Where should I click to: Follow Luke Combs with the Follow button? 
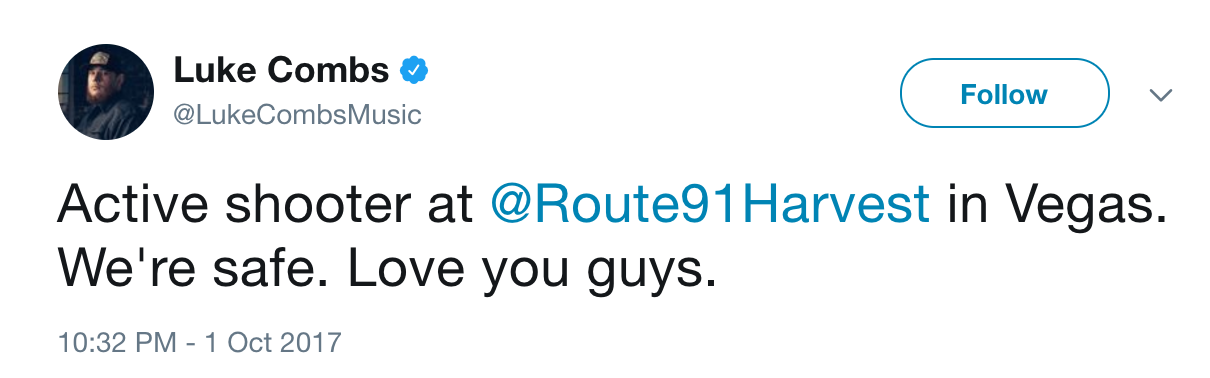(1004, 94)
